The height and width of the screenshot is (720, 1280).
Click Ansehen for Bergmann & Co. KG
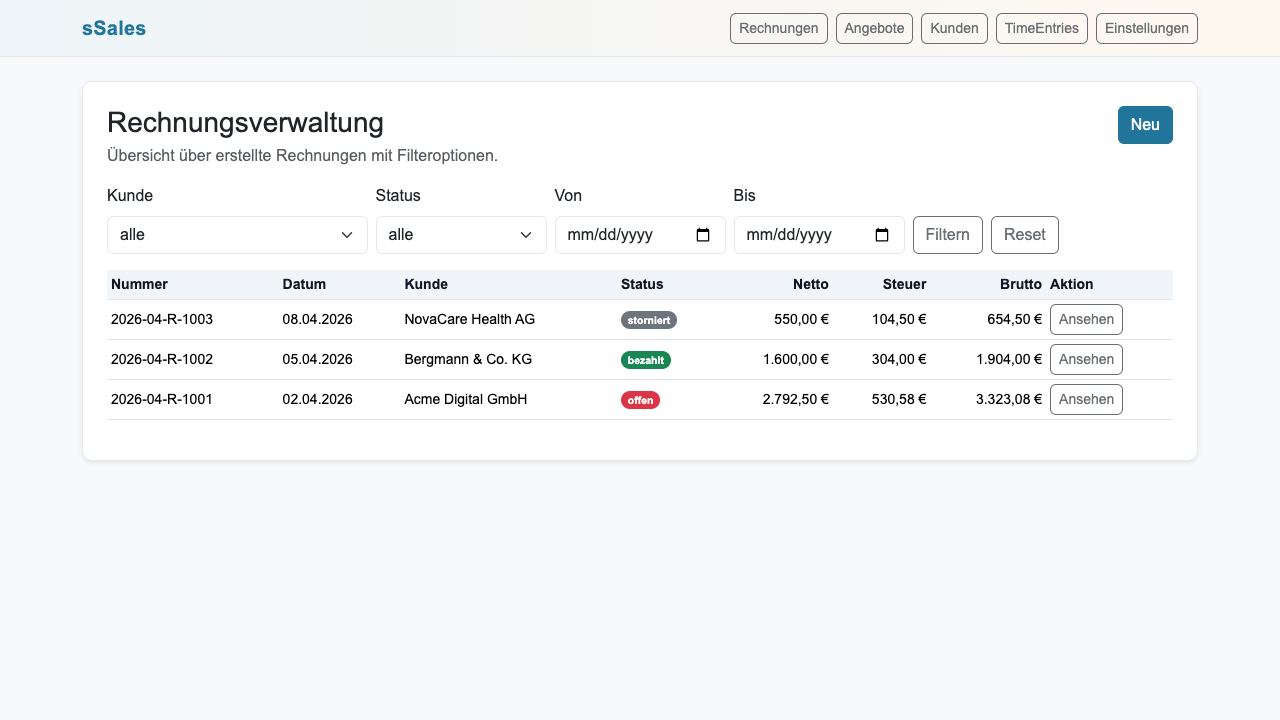(1086, 360)
